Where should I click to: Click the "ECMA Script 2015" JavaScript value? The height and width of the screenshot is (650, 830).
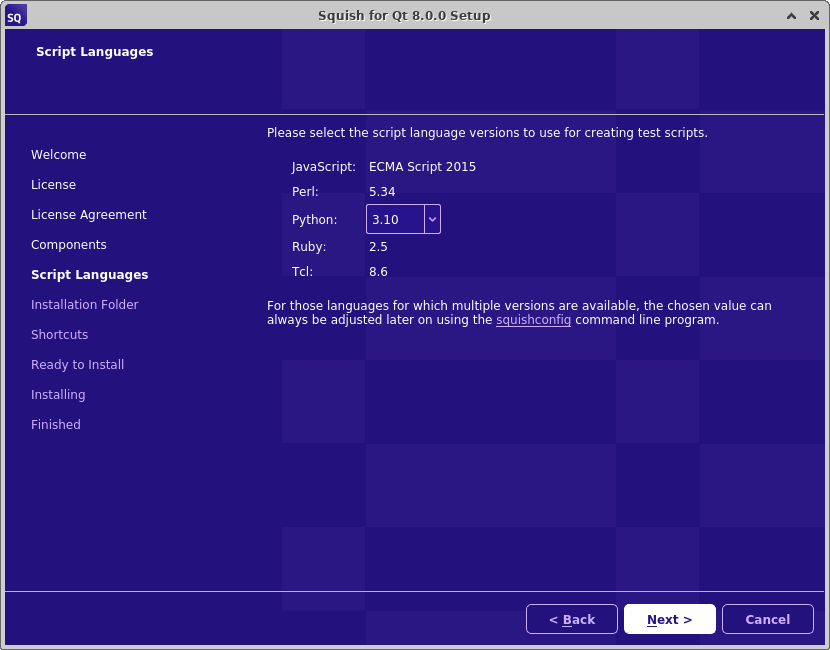[422, 166]
